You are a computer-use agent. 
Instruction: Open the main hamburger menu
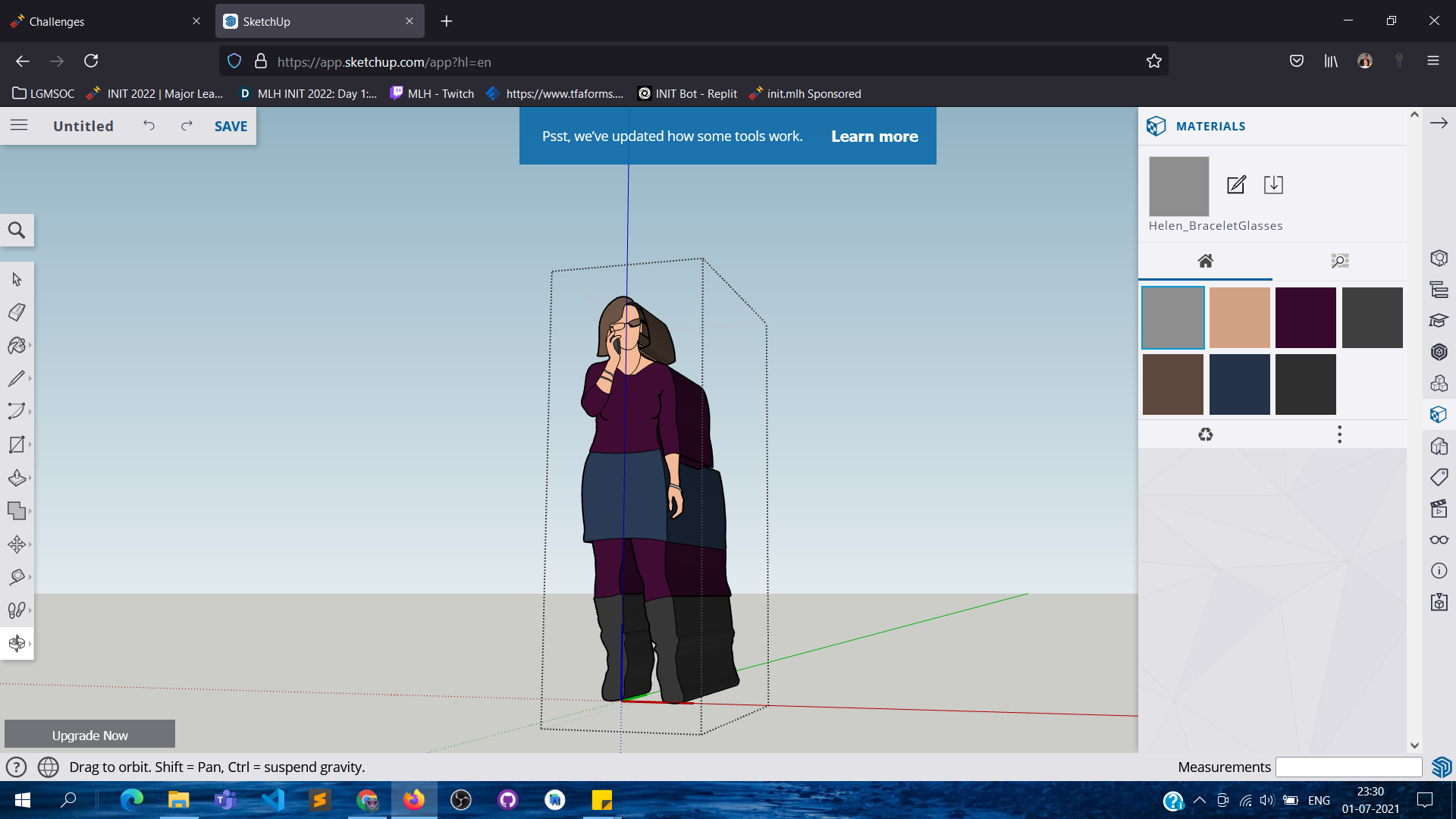pos(19,125)
